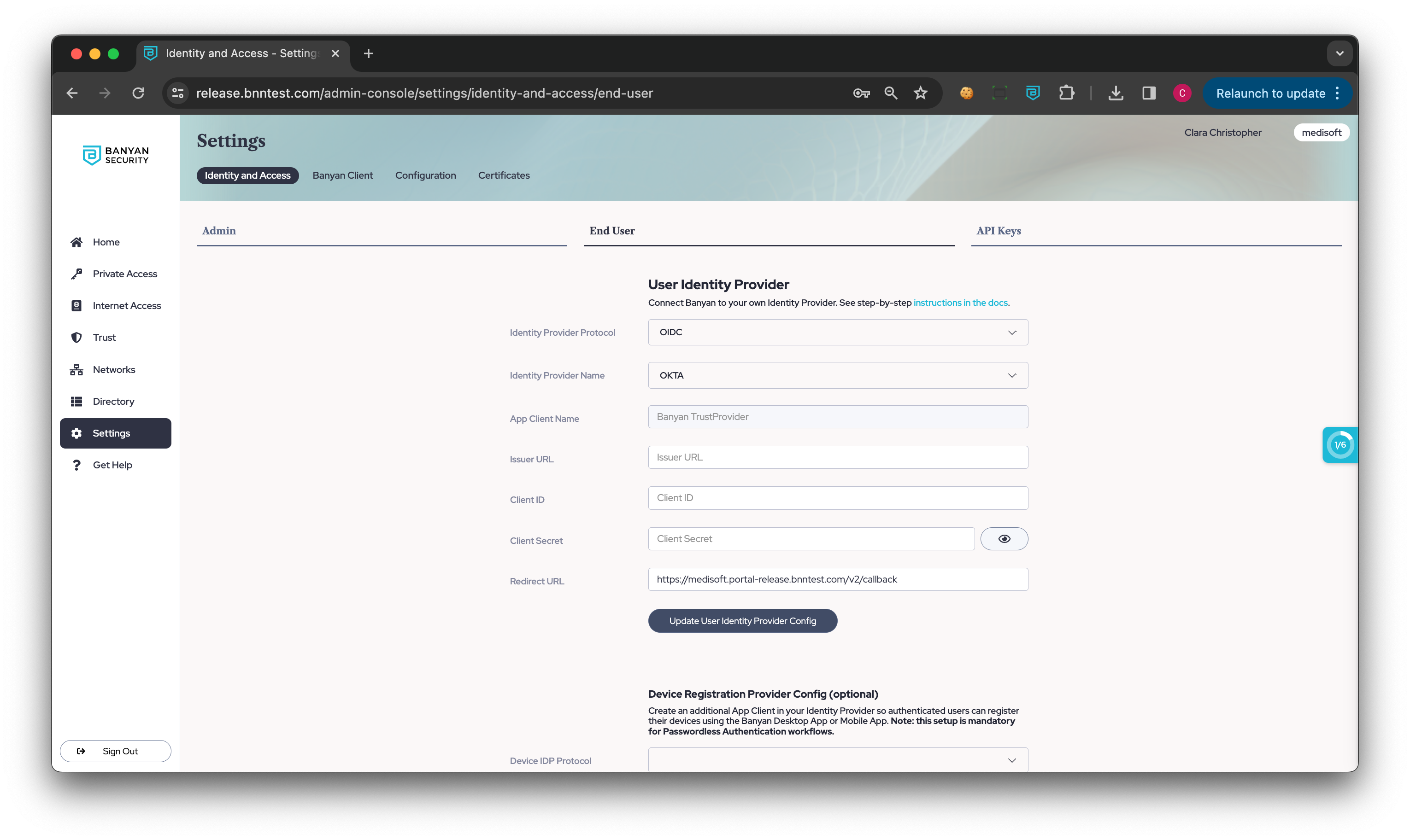
Task: Click Banyan extension icon in browser toolbar
Action: 1033,93
